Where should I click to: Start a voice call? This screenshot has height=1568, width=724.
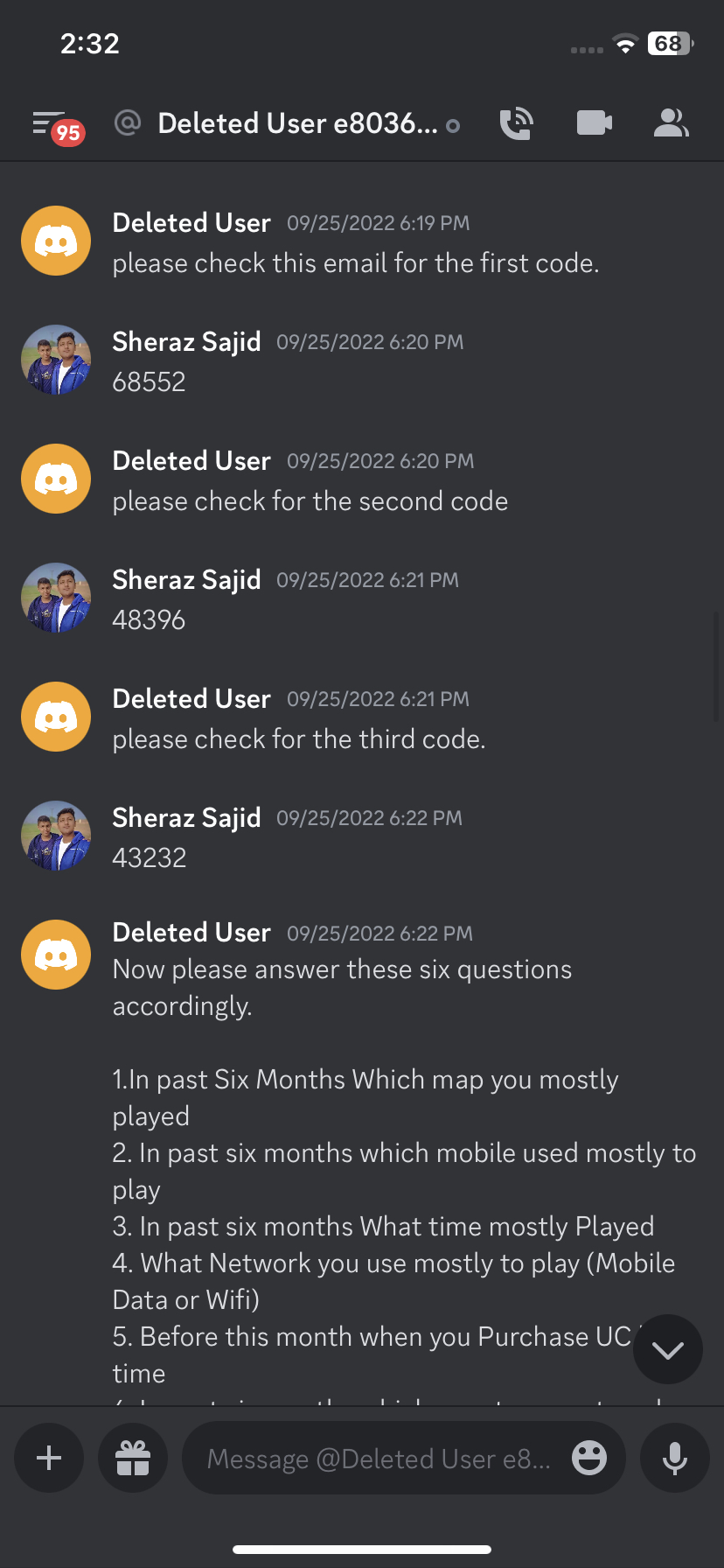tap(516, 123)
